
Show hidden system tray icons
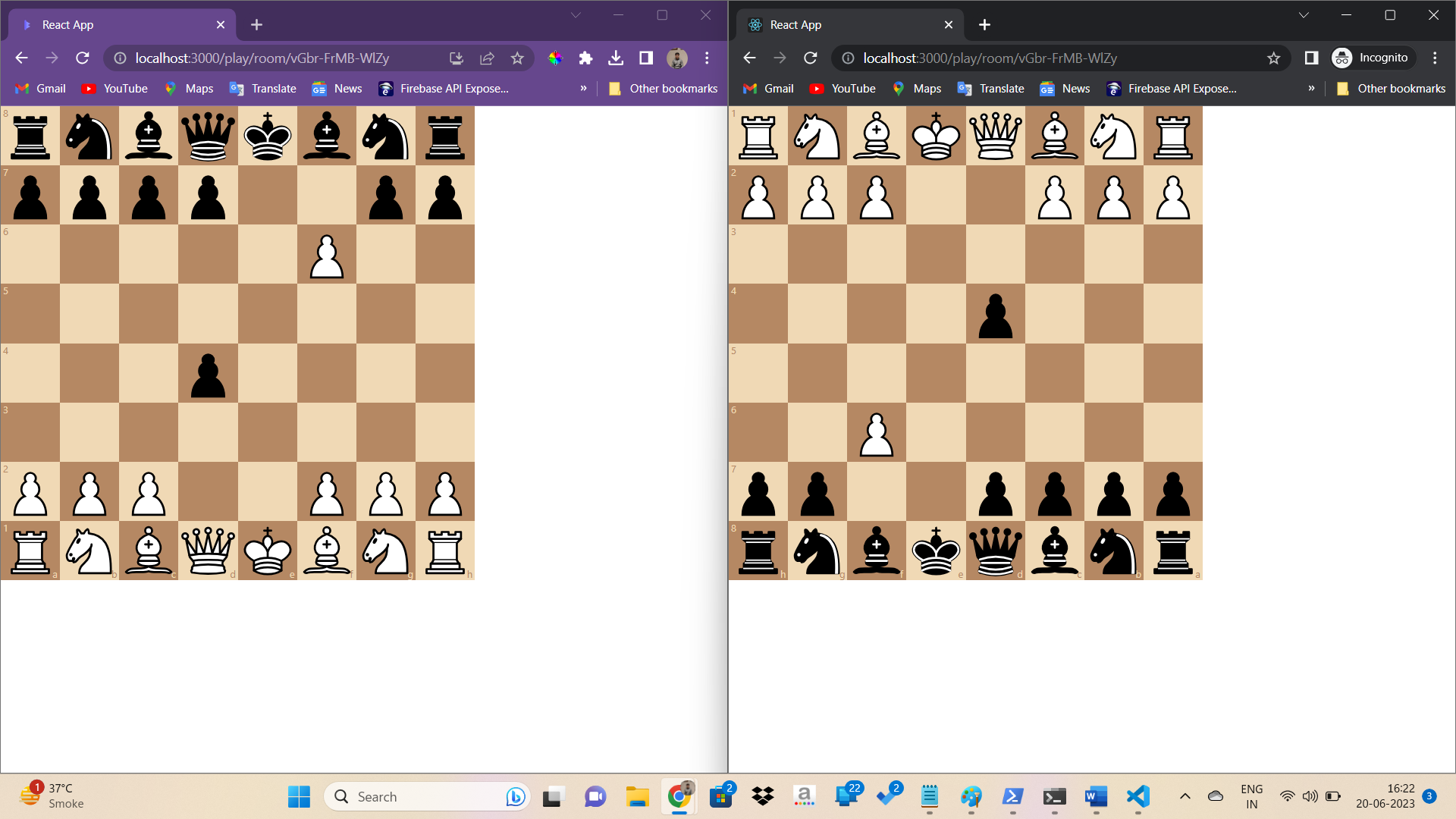point(1185,796)
